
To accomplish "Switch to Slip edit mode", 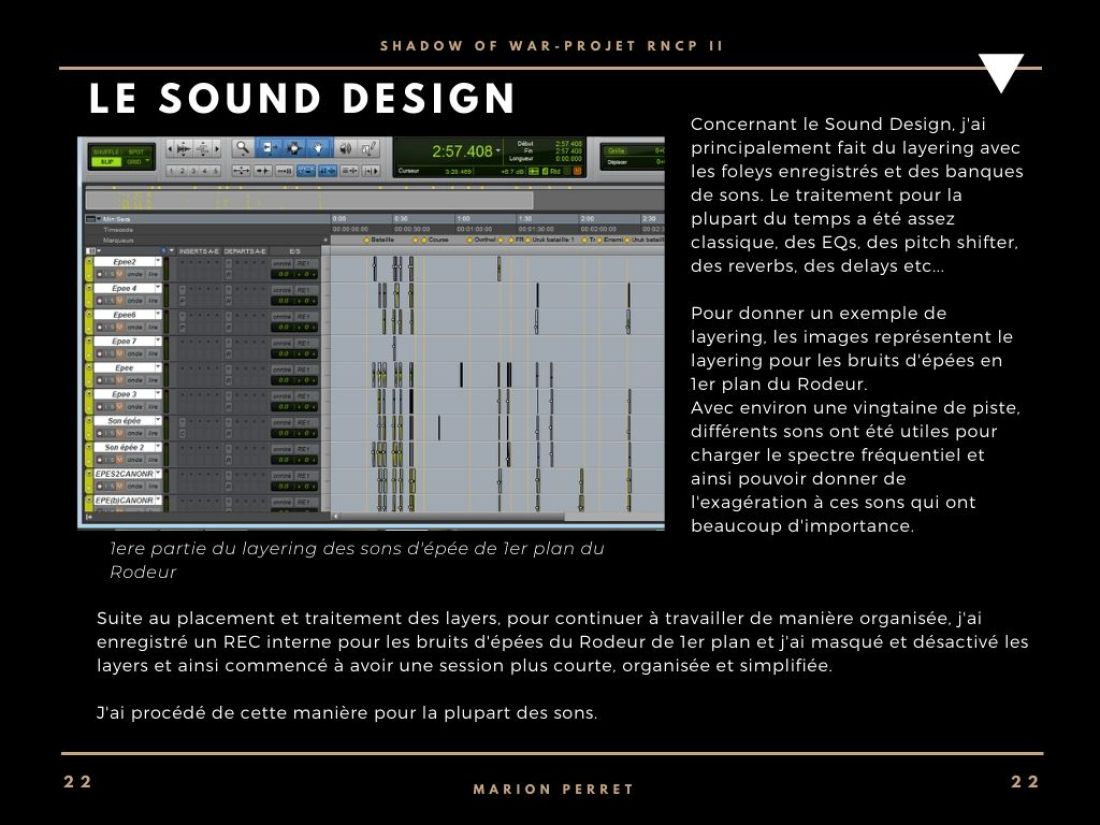I will tap(107, 162).
